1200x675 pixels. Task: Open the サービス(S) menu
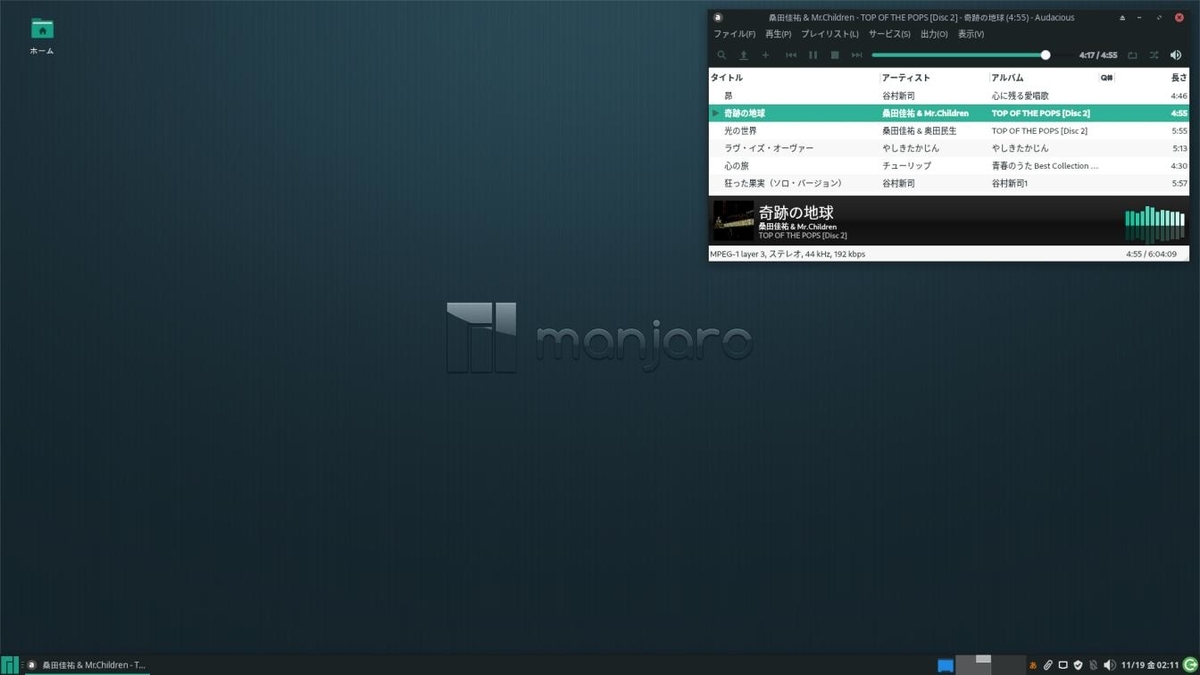coord(889,34)
